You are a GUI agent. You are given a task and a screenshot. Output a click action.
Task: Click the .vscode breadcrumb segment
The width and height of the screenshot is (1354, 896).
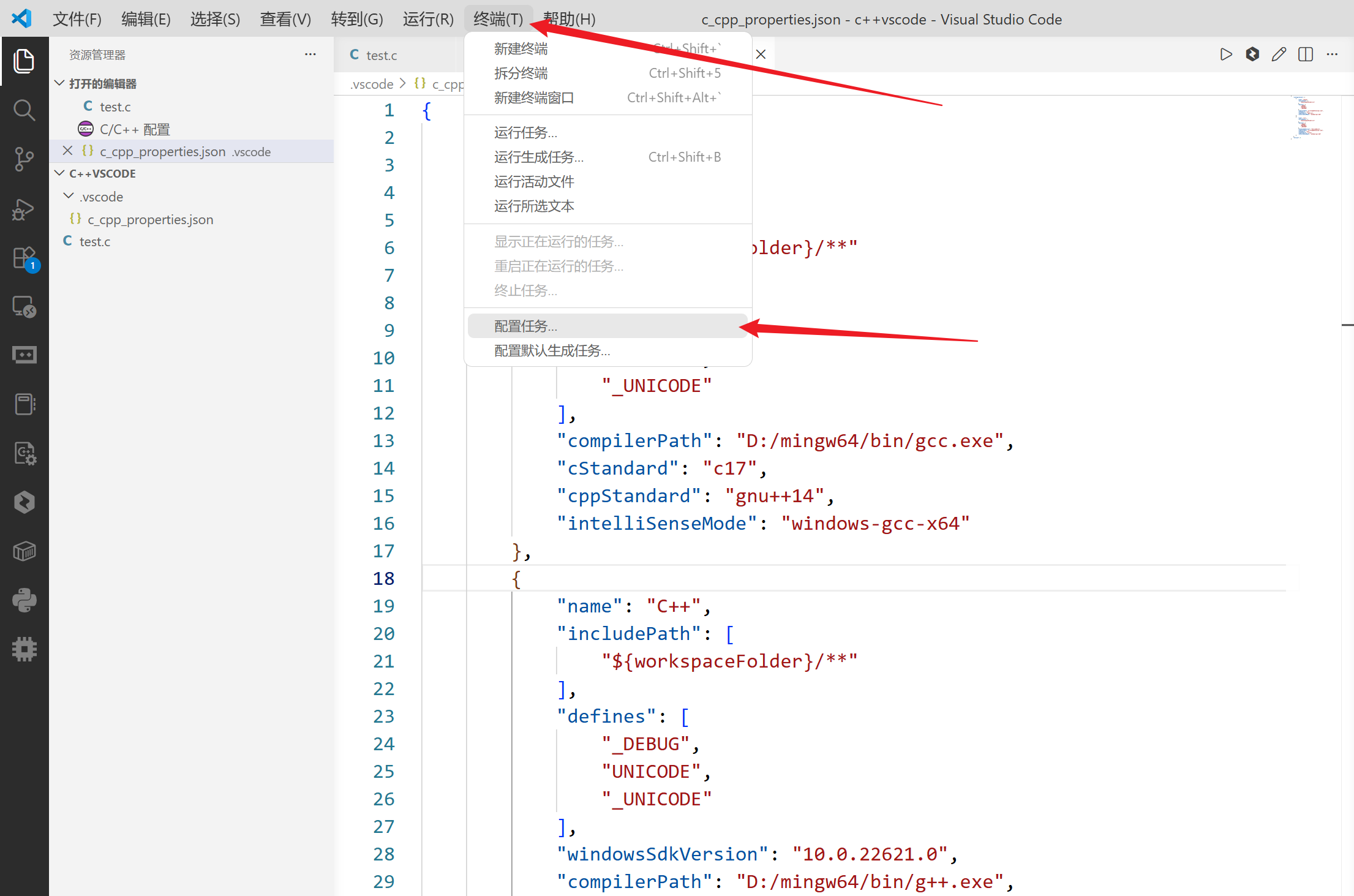[x=372, y=84]
